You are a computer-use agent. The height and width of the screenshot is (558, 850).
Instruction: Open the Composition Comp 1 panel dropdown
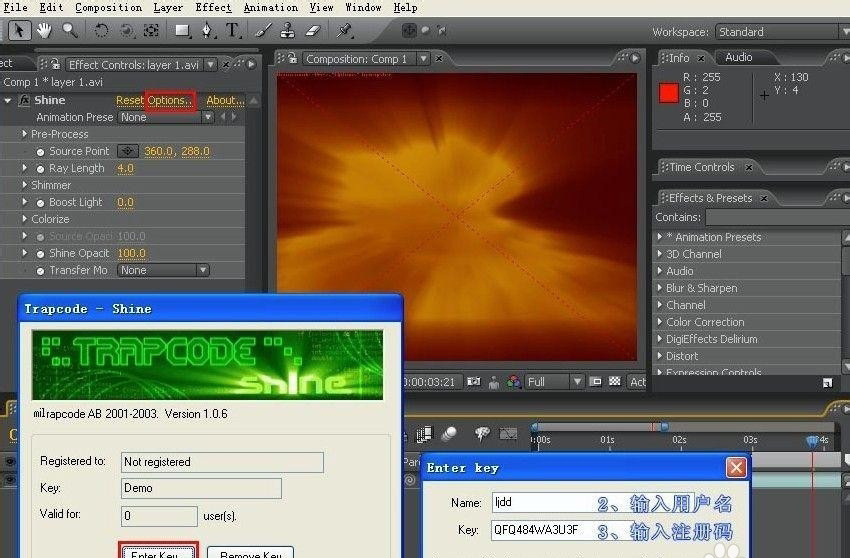[x=423, y=58]
